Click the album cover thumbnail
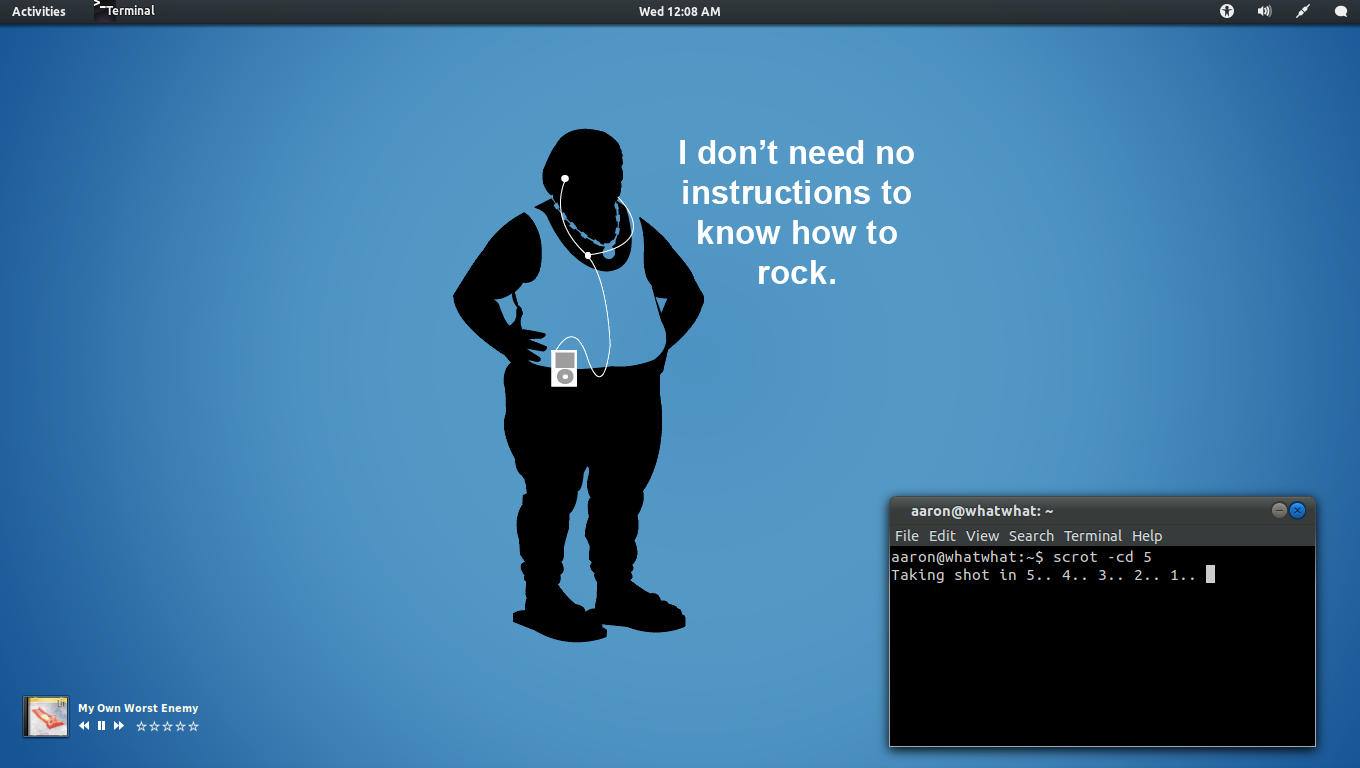The image size is (1360, 768). point(46,716)
